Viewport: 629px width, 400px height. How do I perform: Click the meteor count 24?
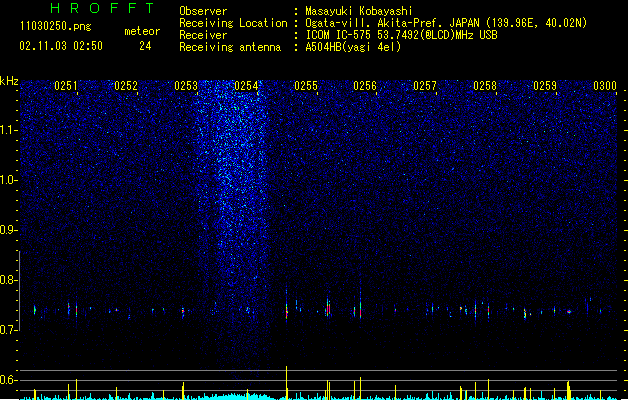145,46
